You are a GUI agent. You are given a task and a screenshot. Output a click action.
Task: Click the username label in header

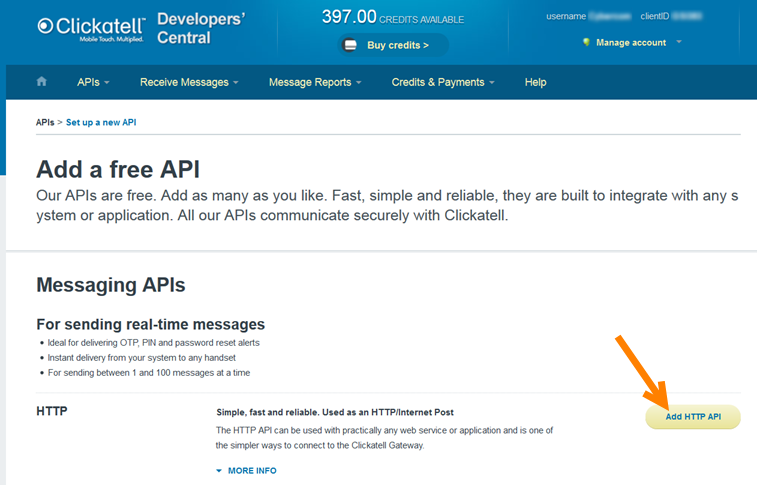pos(566,16)
